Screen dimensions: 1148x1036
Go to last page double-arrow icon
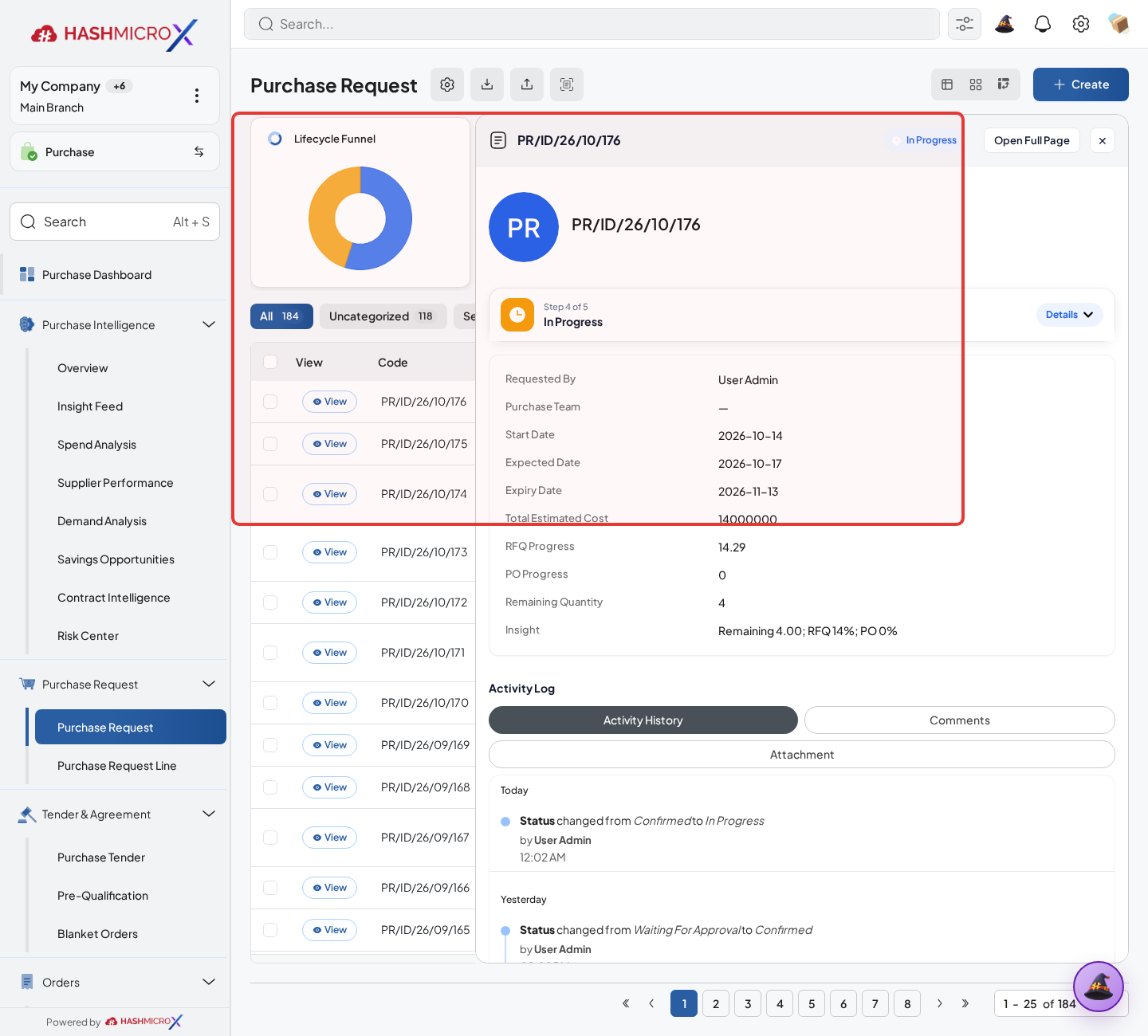pos(965,1003)
